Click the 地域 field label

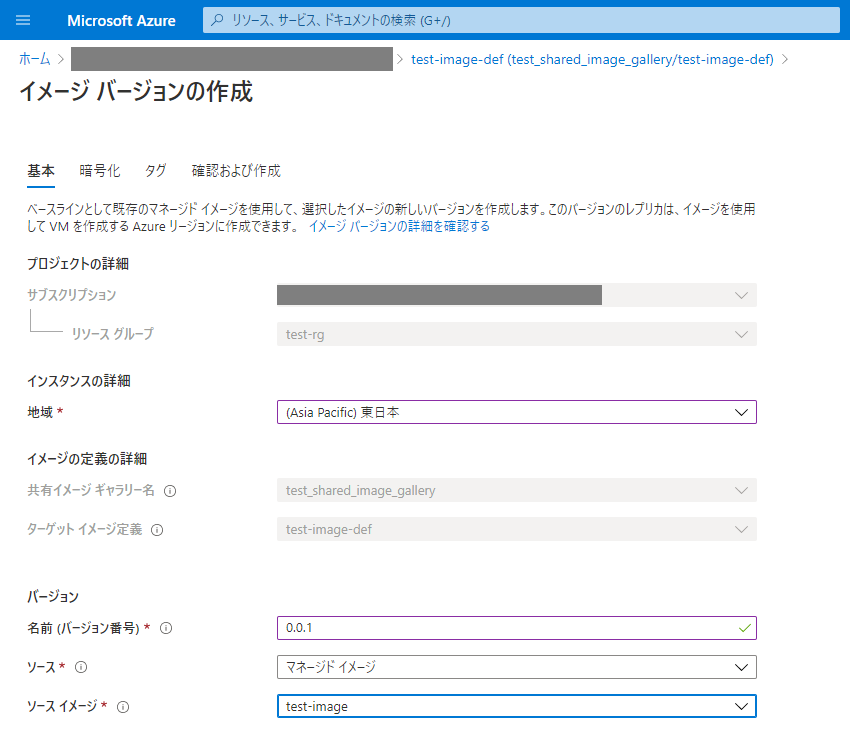point(40,412)
